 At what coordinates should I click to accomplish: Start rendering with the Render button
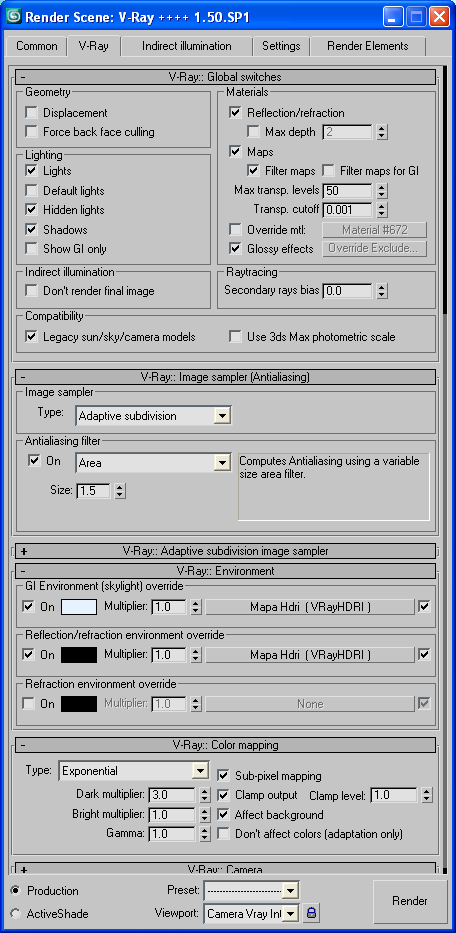410,901
